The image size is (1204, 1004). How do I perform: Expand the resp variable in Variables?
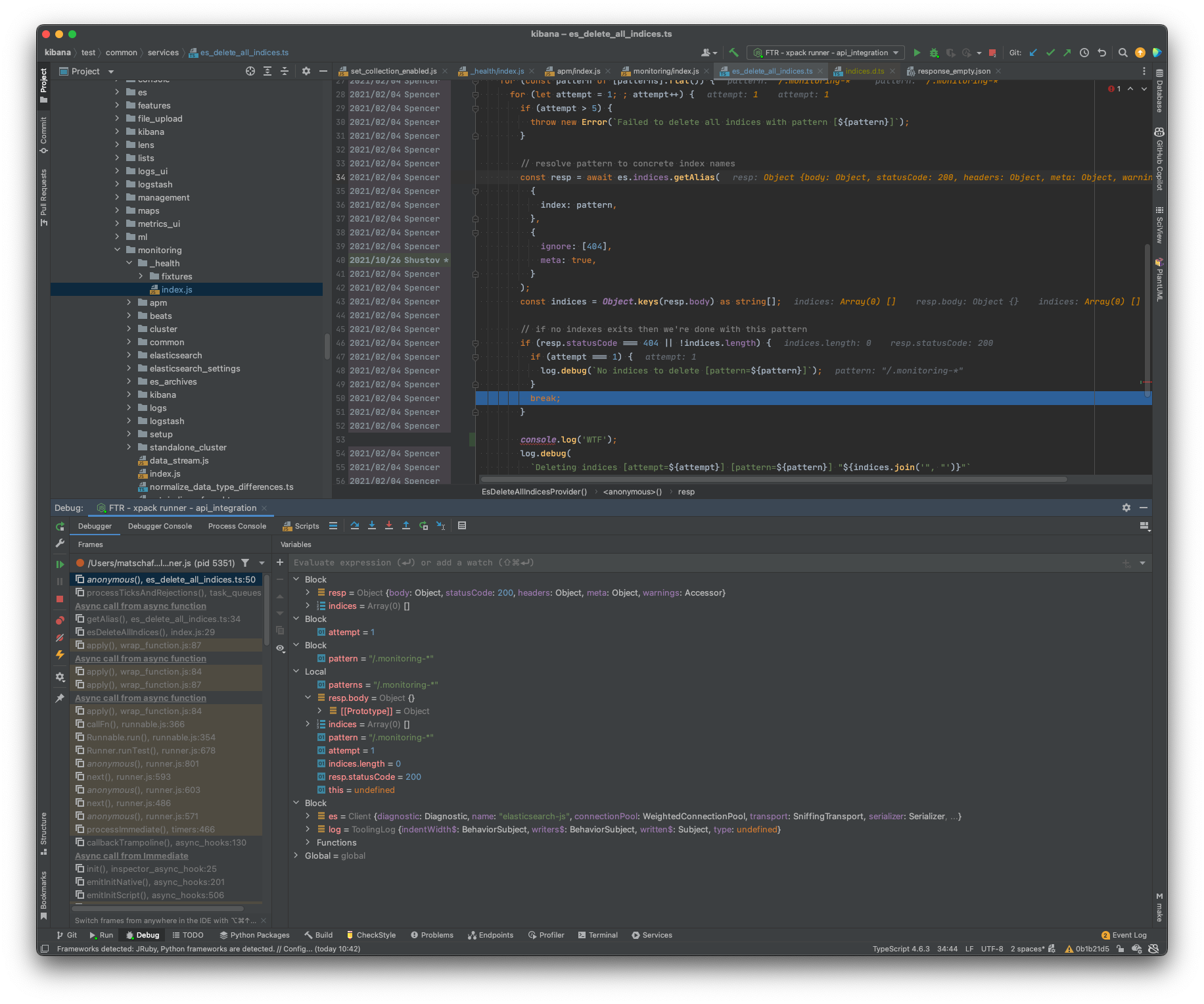point(307,592)
